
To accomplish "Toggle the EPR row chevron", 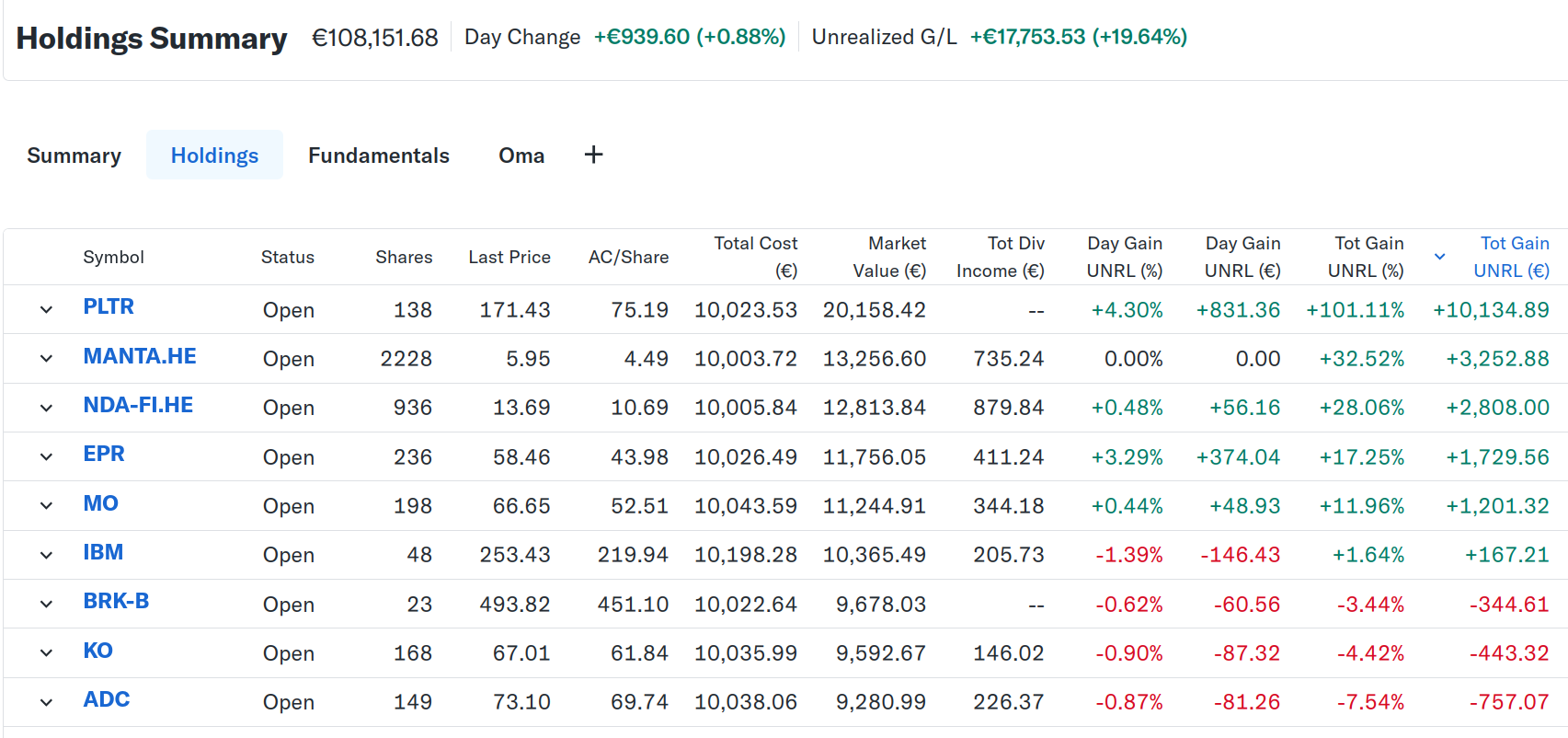I will [x=46, y=456].
